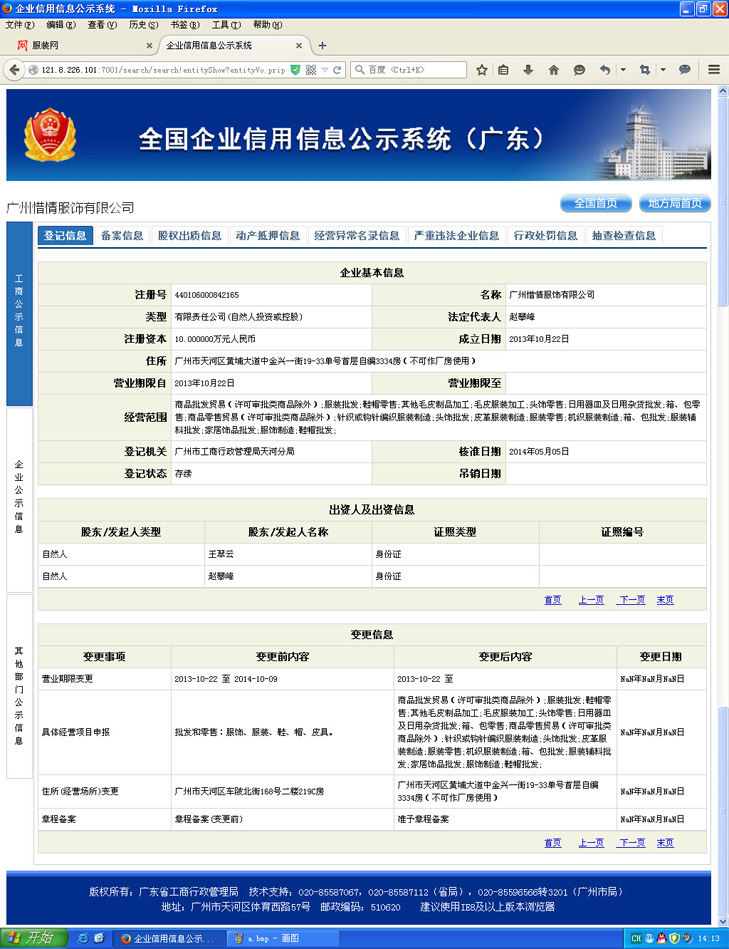
Task: Click 末页 link under 变更信息 table
Action: pyautogui.click(x=665, y=842)
